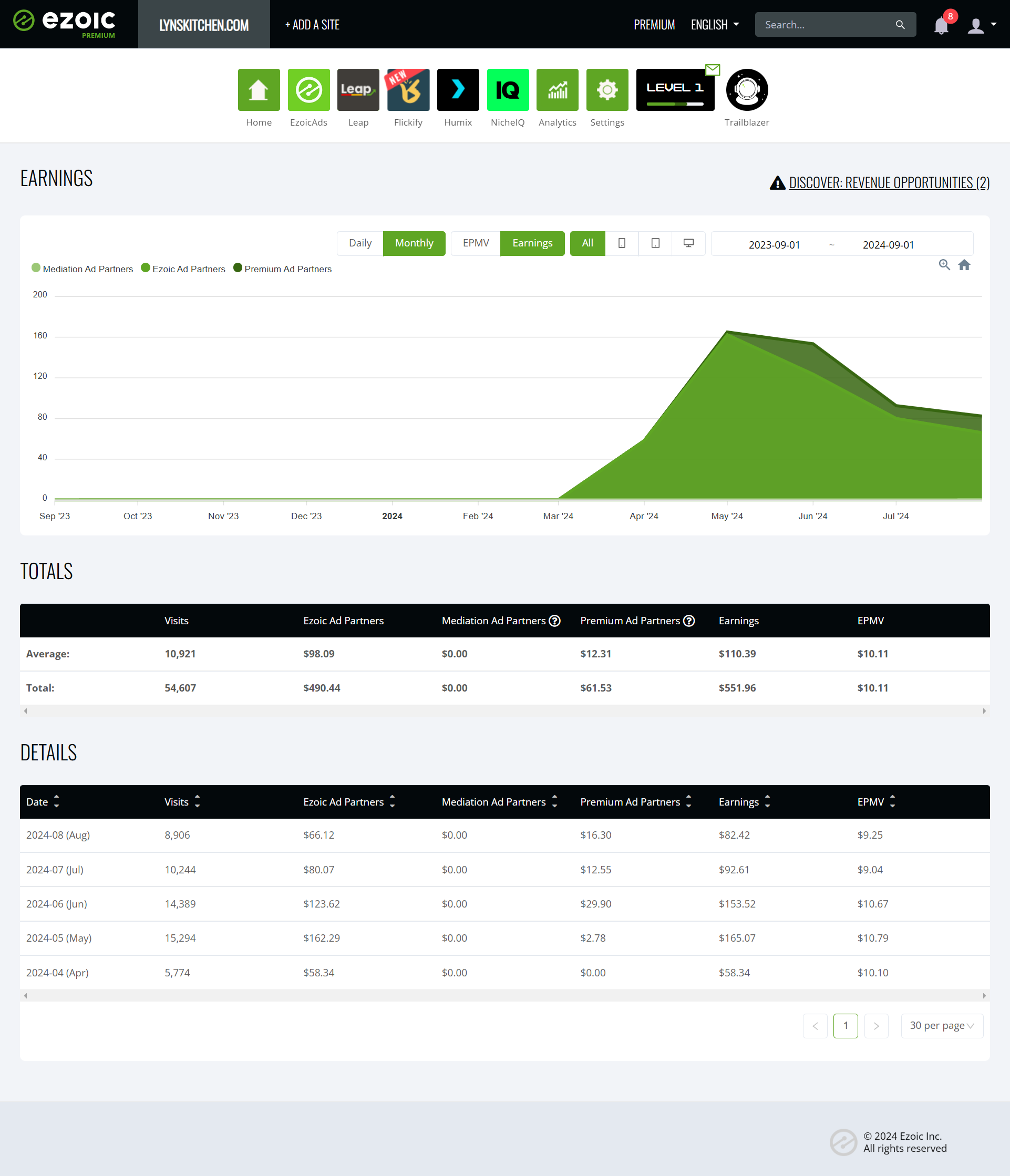
Task: Show Earnings metric in the chart
Action: (x=532, y=243)
